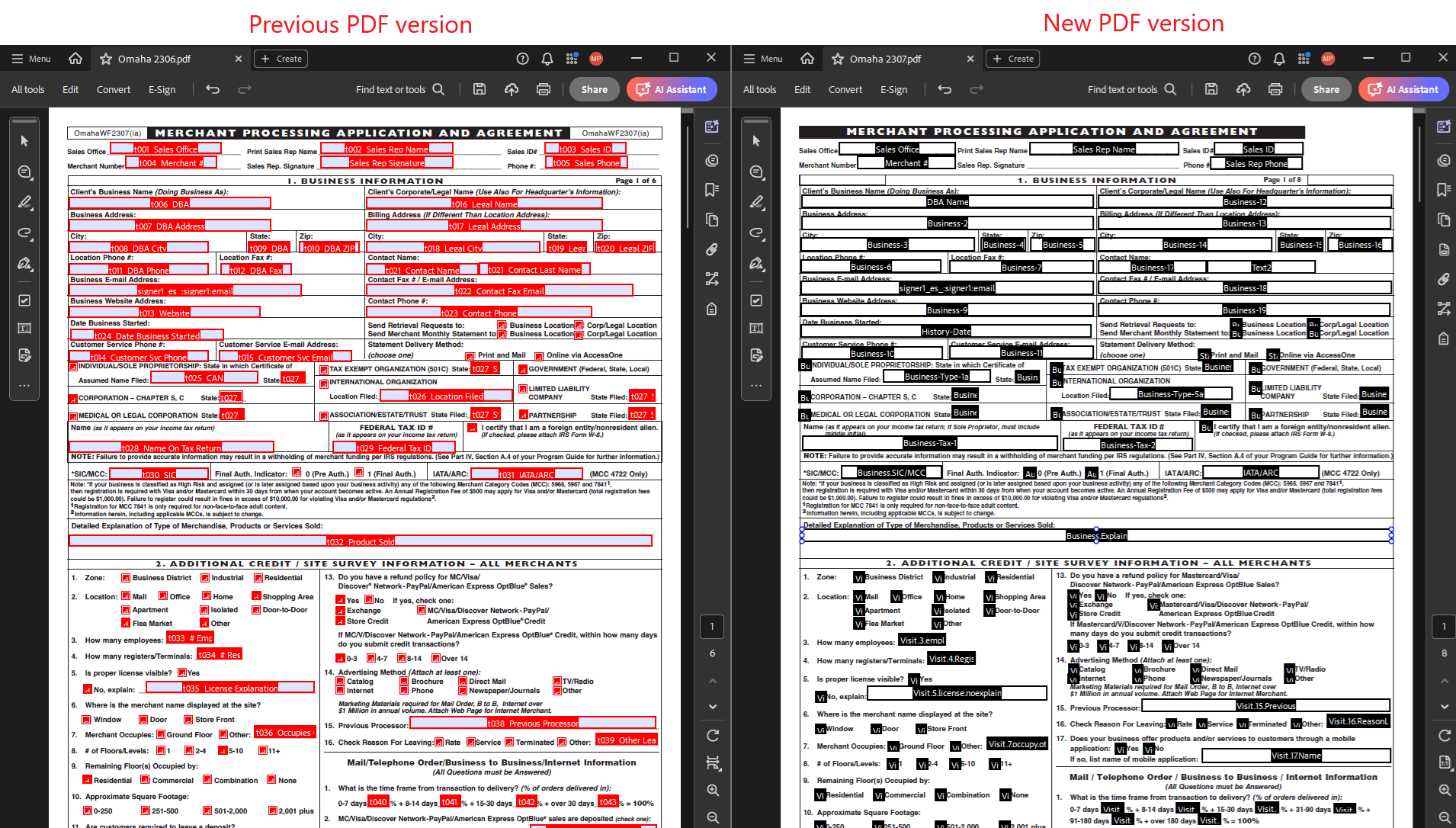Image resolution: width=1456 pixels, height=828 pixels.
Task: Zoom out on the left document
Action: [x=713, y=817]
